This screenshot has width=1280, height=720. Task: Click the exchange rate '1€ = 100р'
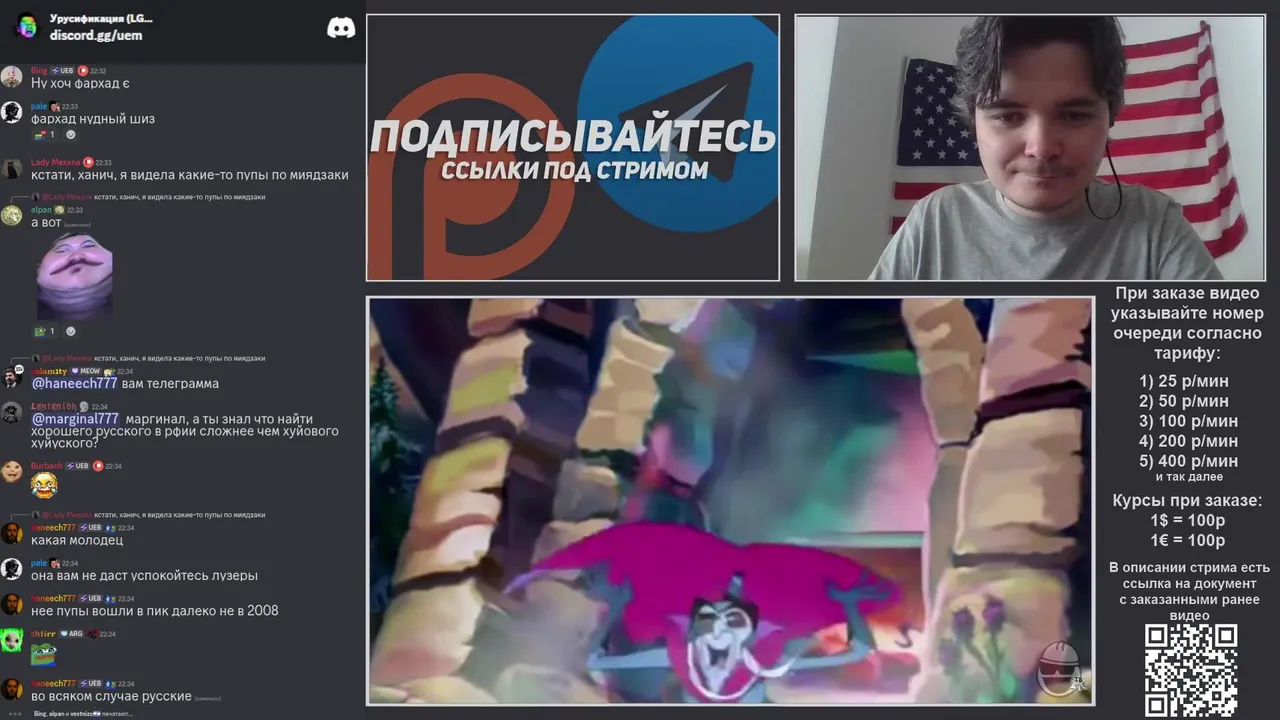(1187, 541)
